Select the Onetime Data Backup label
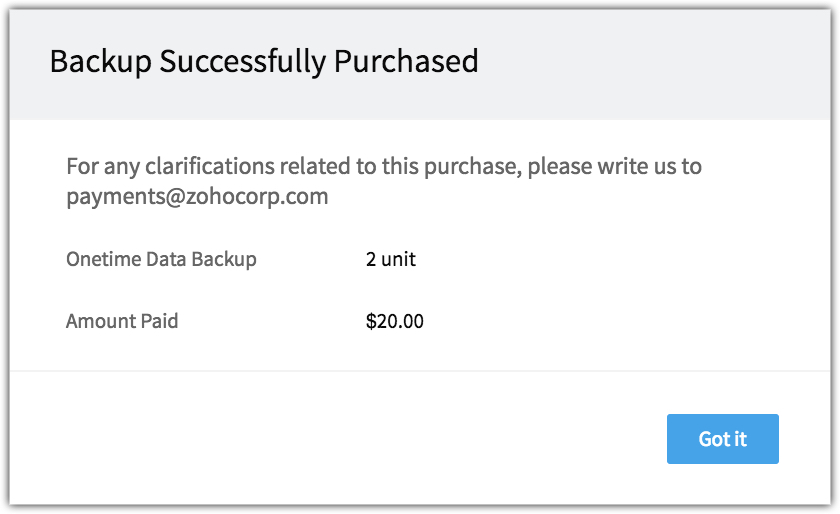Viewport: 840px width, 514px height. (x=161, y=259)
